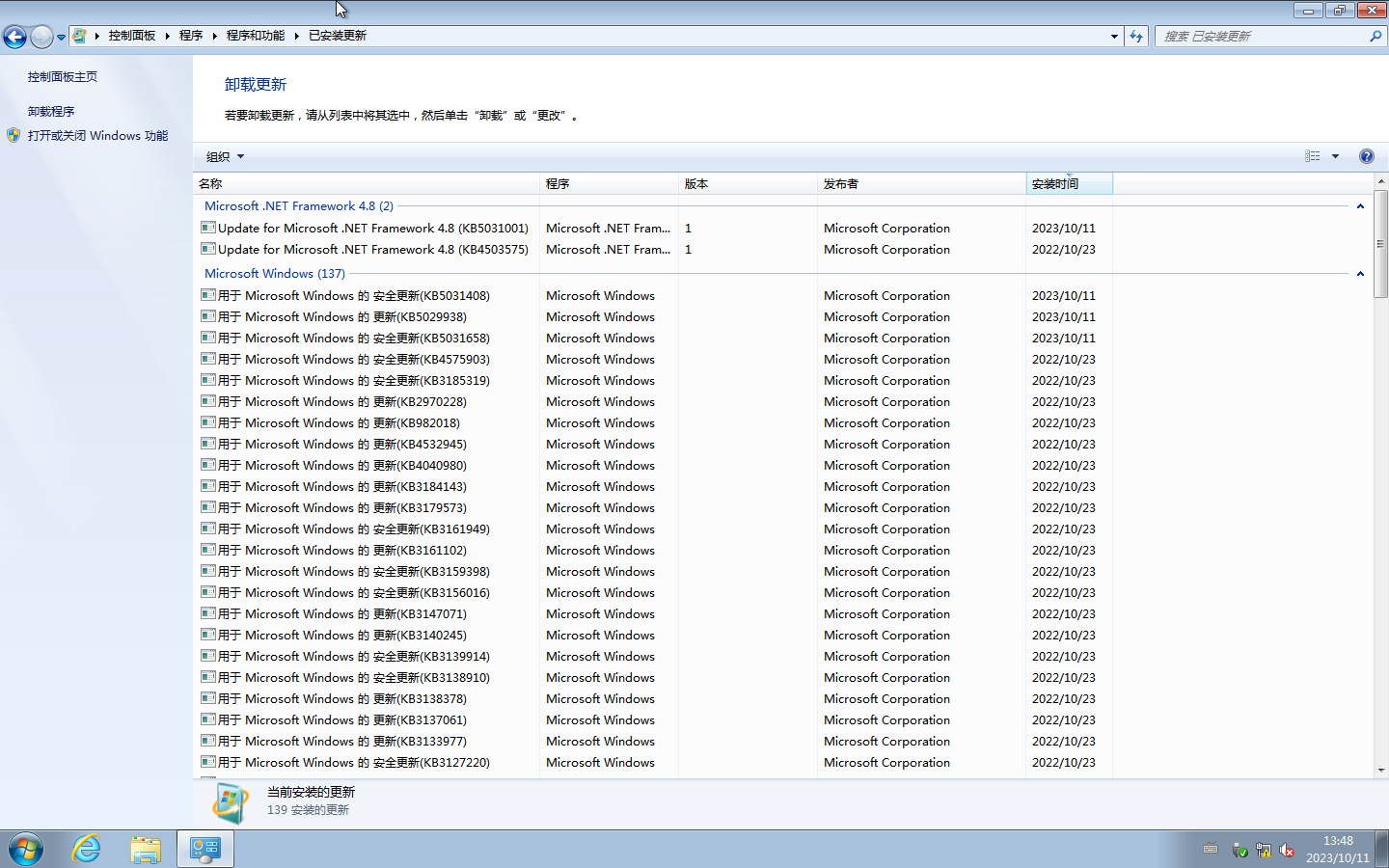The image size is (1389, 868).
Task: Select the 更新(KB3161102) row
Action: [653, 550]
